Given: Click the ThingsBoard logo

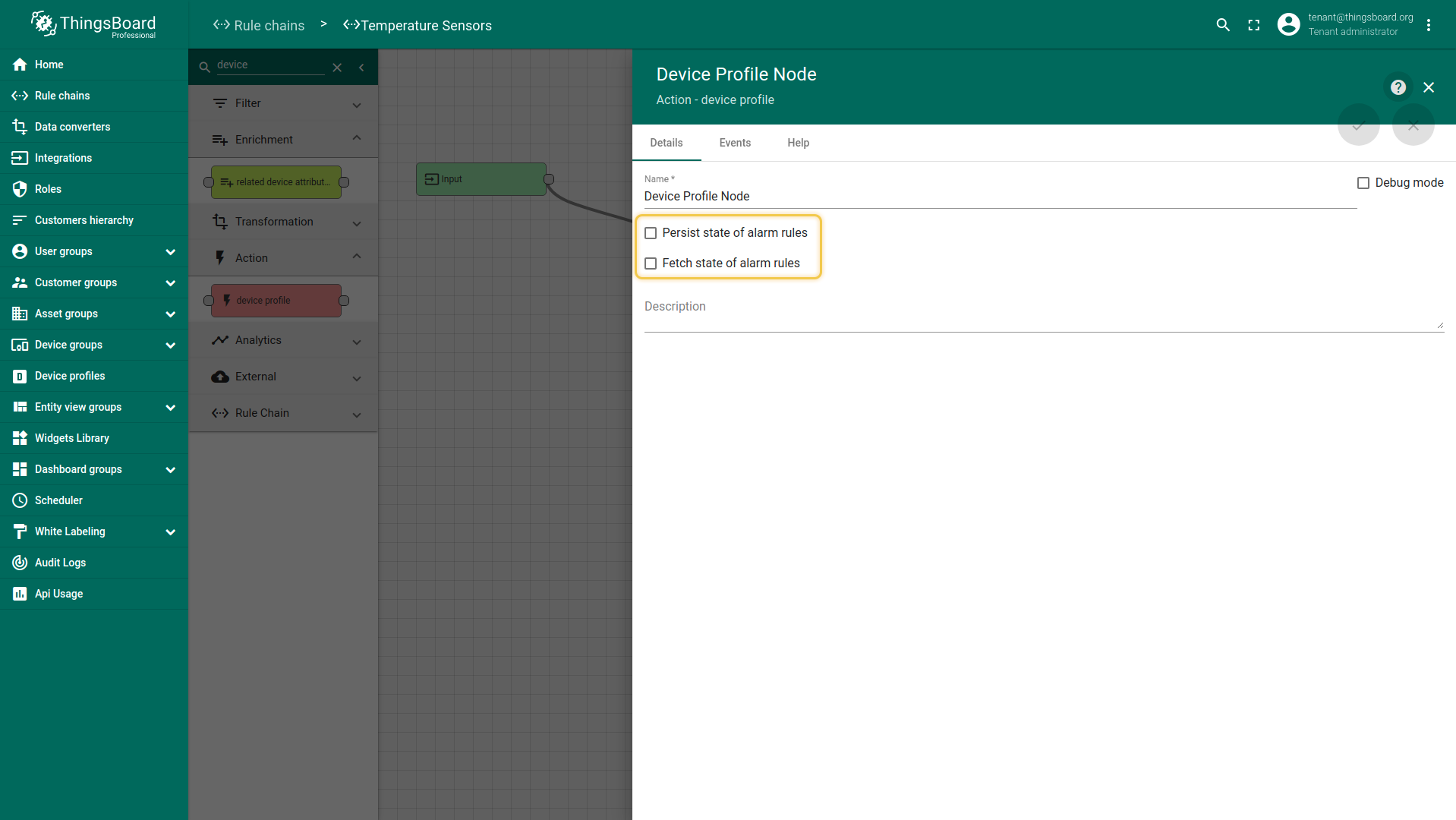Looking at the screenshot, I should pos(93,25).
